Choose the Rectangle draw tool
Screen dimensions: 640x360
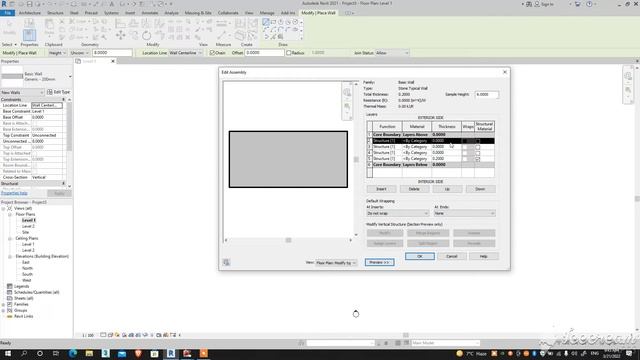pyautogui.click(x=273, y=22)
